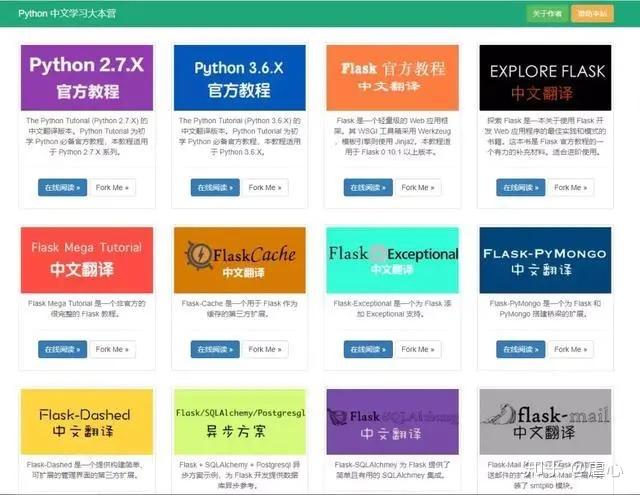Click 在线阅读 under Python 3.6.X card
Image resolution: width=640 pixels, height=495 pixels.
[215, 187]
